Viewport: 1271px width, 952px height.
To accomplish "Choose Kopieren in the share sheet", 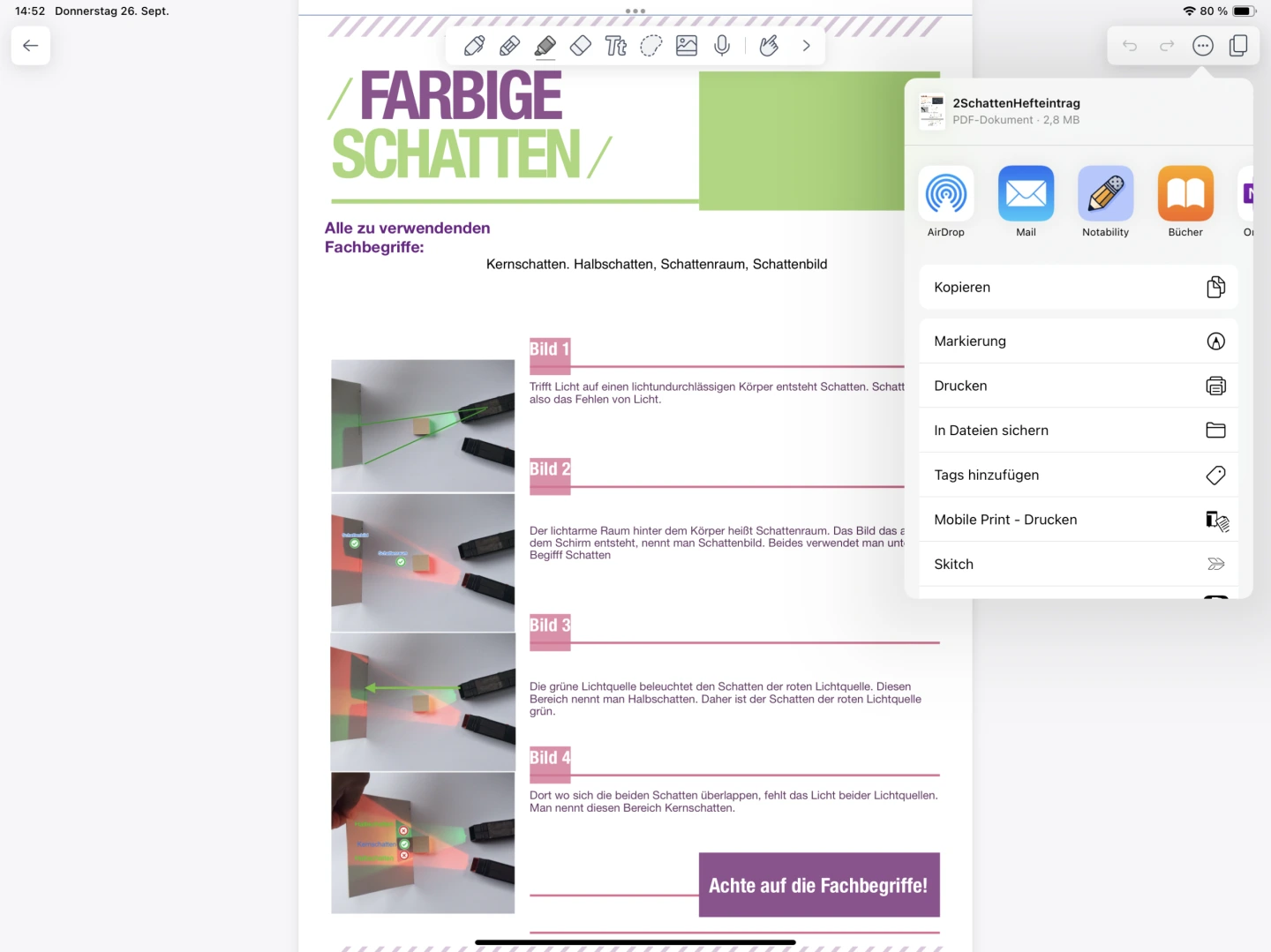I will (1078, 288).
